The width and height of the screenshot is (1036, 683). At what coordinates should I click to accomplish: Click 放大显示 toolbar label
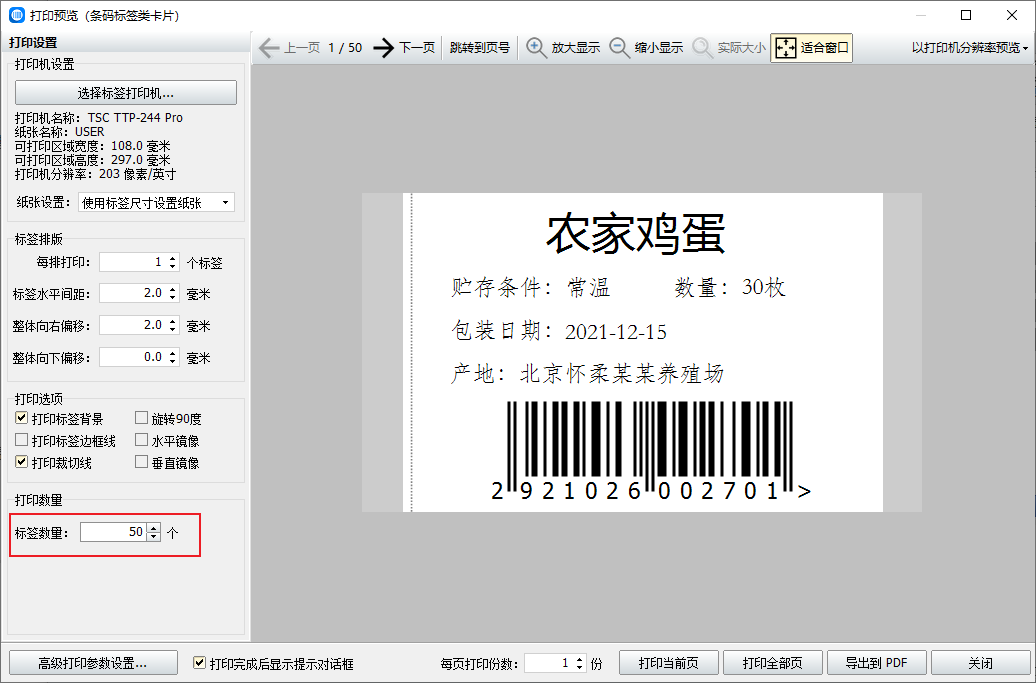[575, 48]
